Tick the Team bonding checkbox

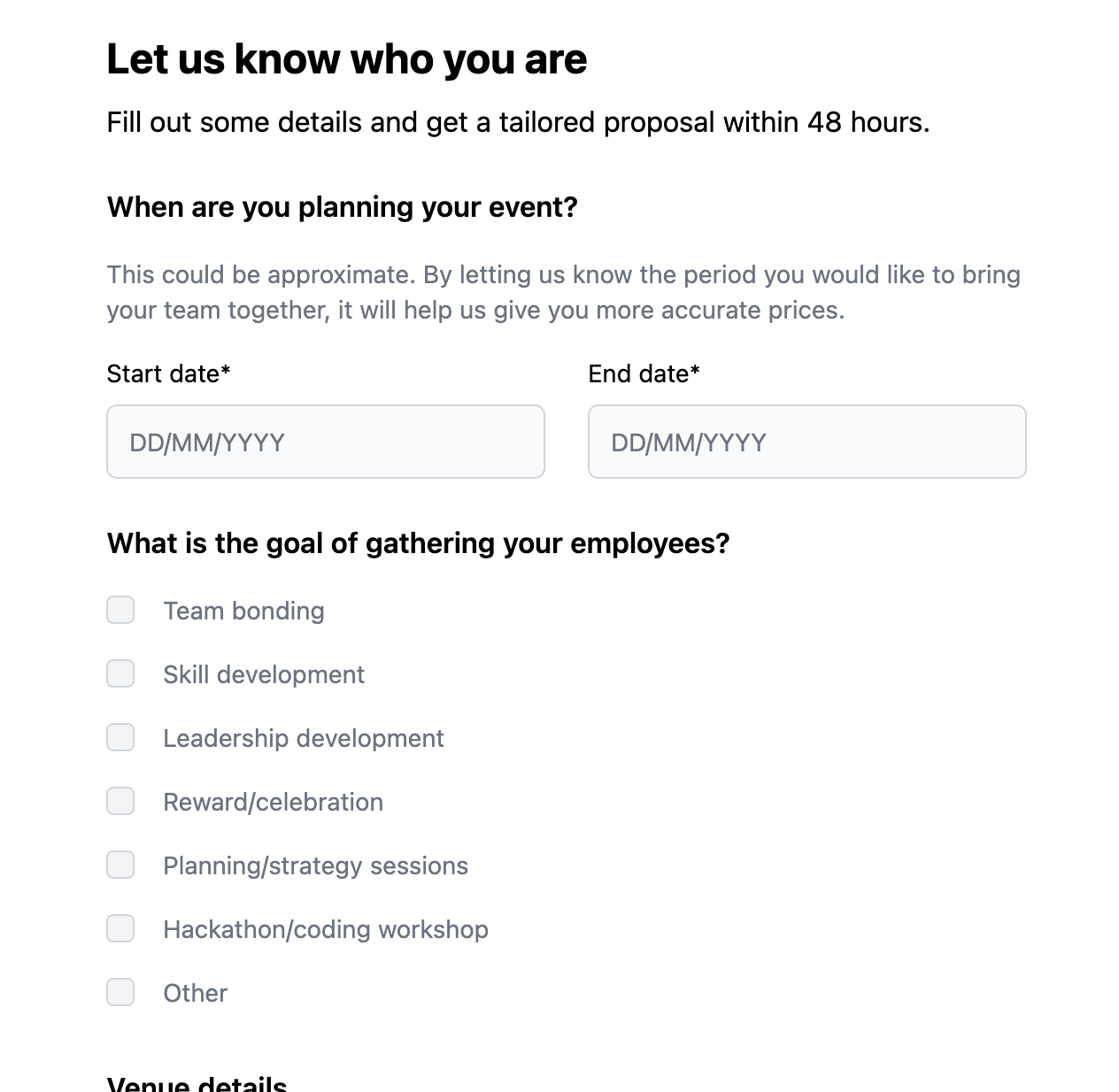click(120, 610)
